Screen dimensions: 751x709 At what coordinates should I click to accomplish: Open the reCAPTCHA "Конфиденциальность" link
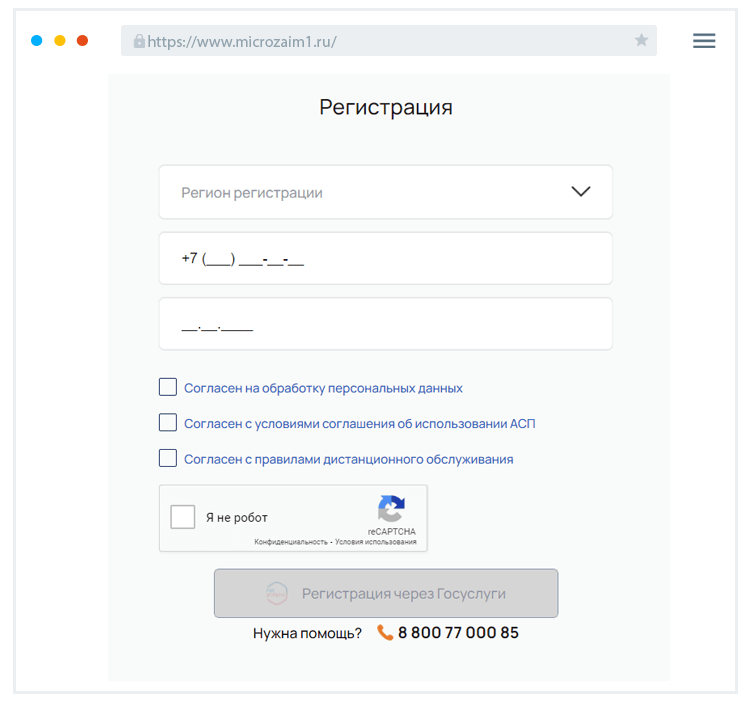point(291,542)
